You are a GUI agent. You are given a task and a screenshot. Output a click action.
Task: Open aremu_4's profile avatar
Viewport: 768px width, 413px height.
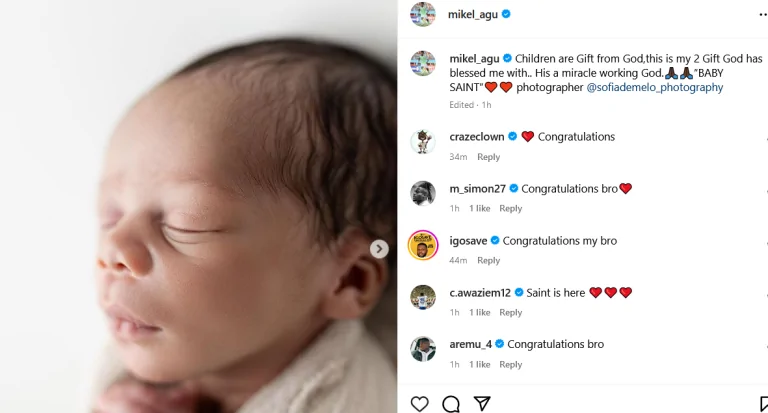point(423,349)
